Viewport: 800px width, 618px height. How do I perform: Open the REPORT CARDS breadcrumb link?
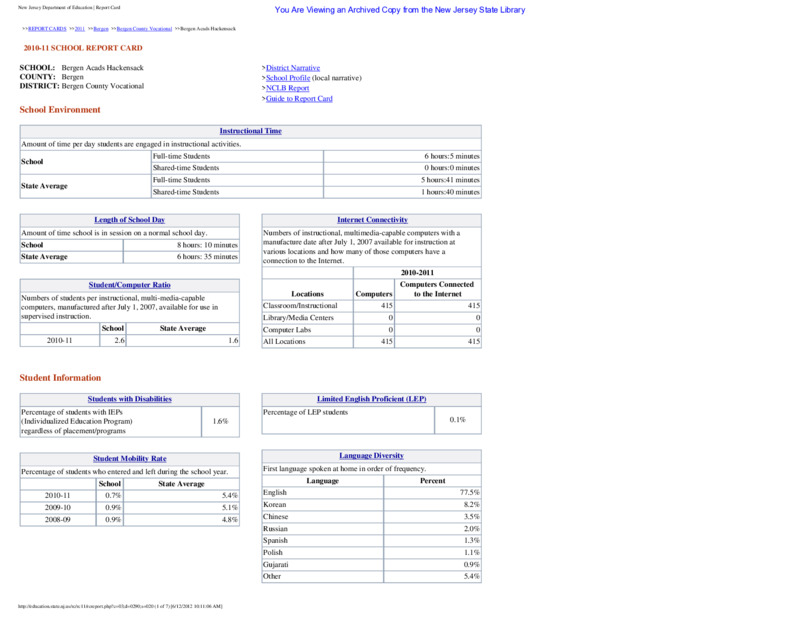(47, 29)
